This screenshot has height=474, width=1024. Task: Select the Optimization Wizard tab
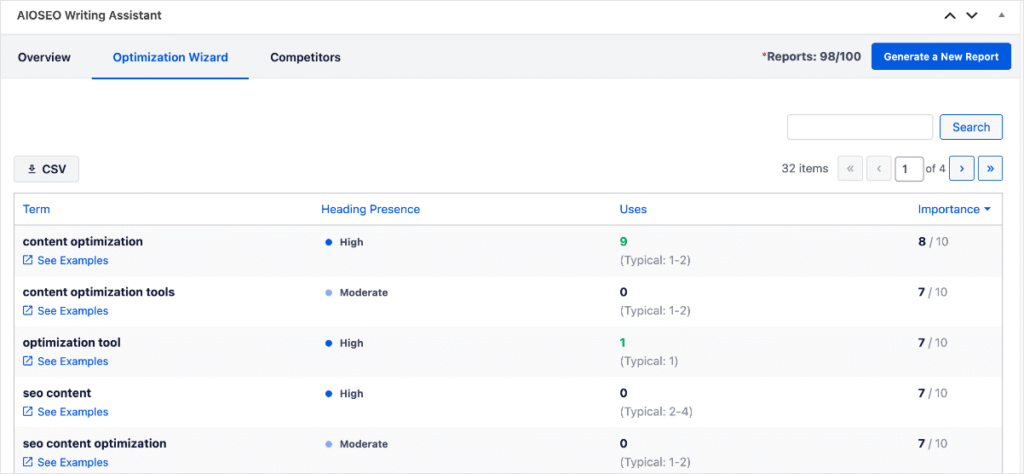[170, 57]
